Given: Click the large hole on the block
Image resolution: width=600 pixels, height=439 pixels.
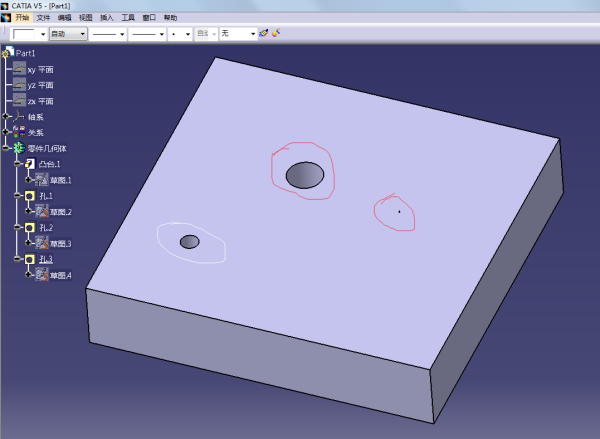Looking at the screenshot, I should point(304,176).
